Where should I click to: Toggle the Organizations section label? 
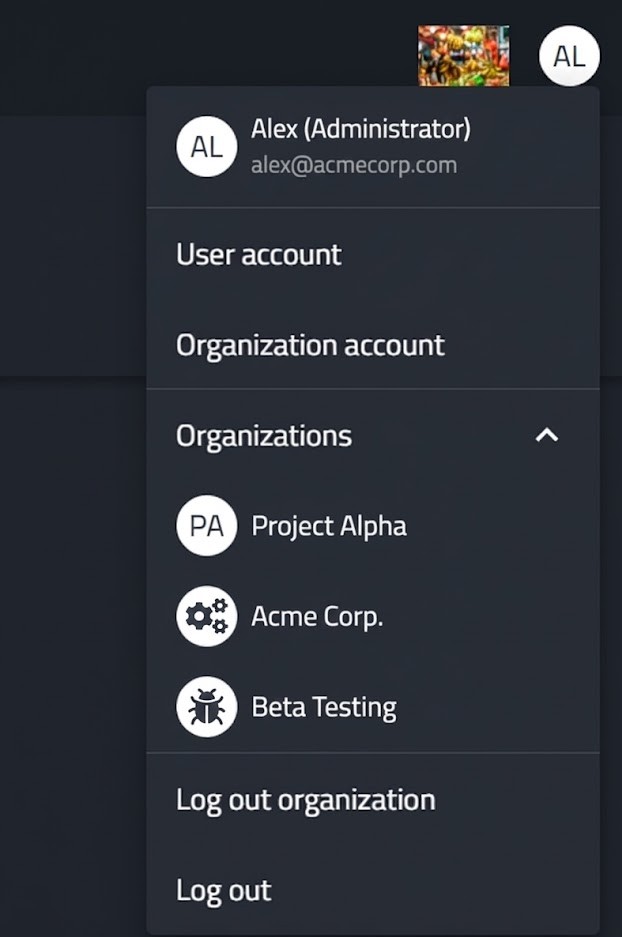264,436
